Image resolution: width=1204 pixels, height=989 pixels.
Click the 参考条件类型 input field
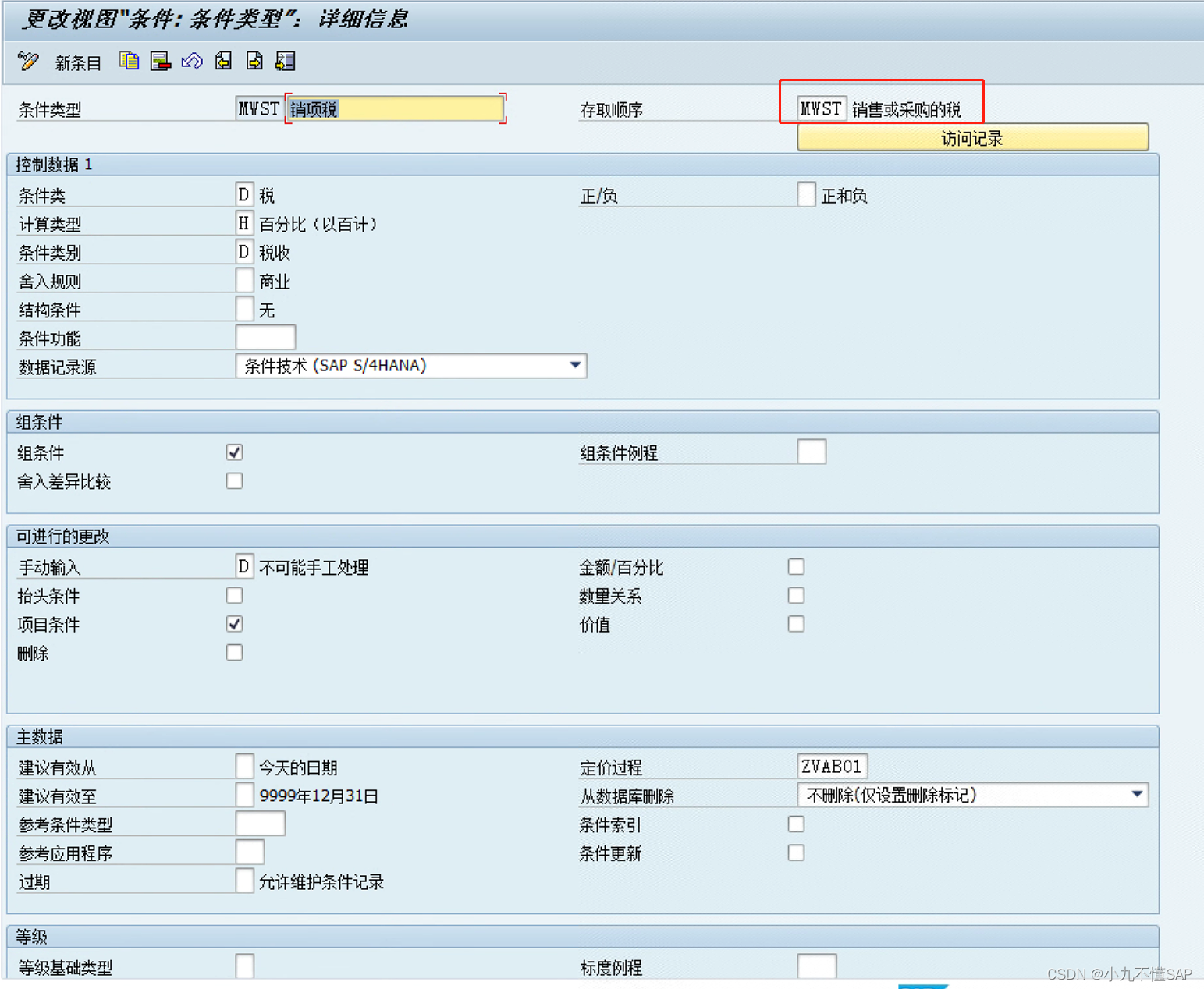tap(260, 824)
